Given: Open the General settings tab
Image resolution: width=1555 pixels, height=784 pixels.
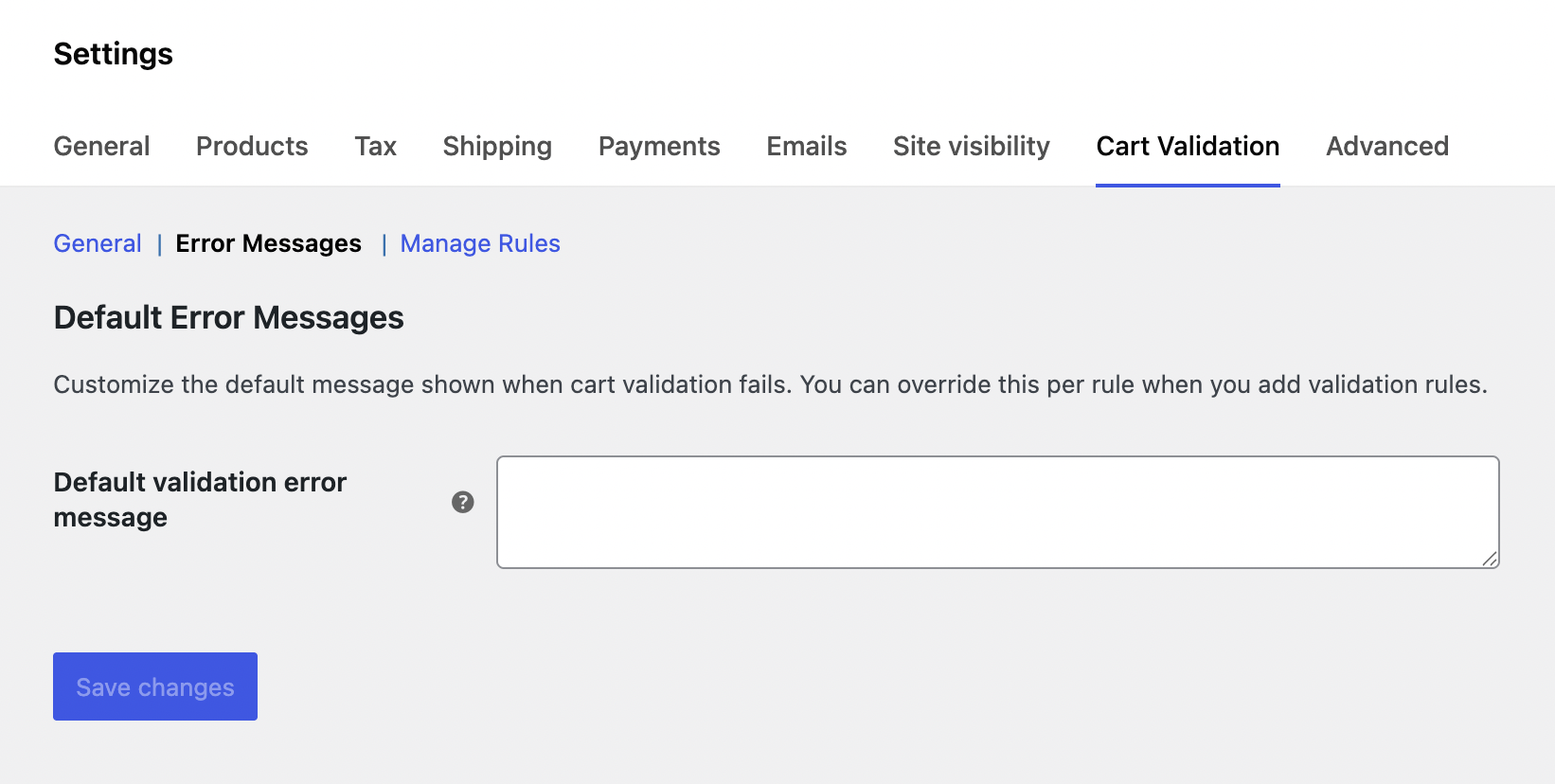Looking at the screenshot, I should coord(101,146).
